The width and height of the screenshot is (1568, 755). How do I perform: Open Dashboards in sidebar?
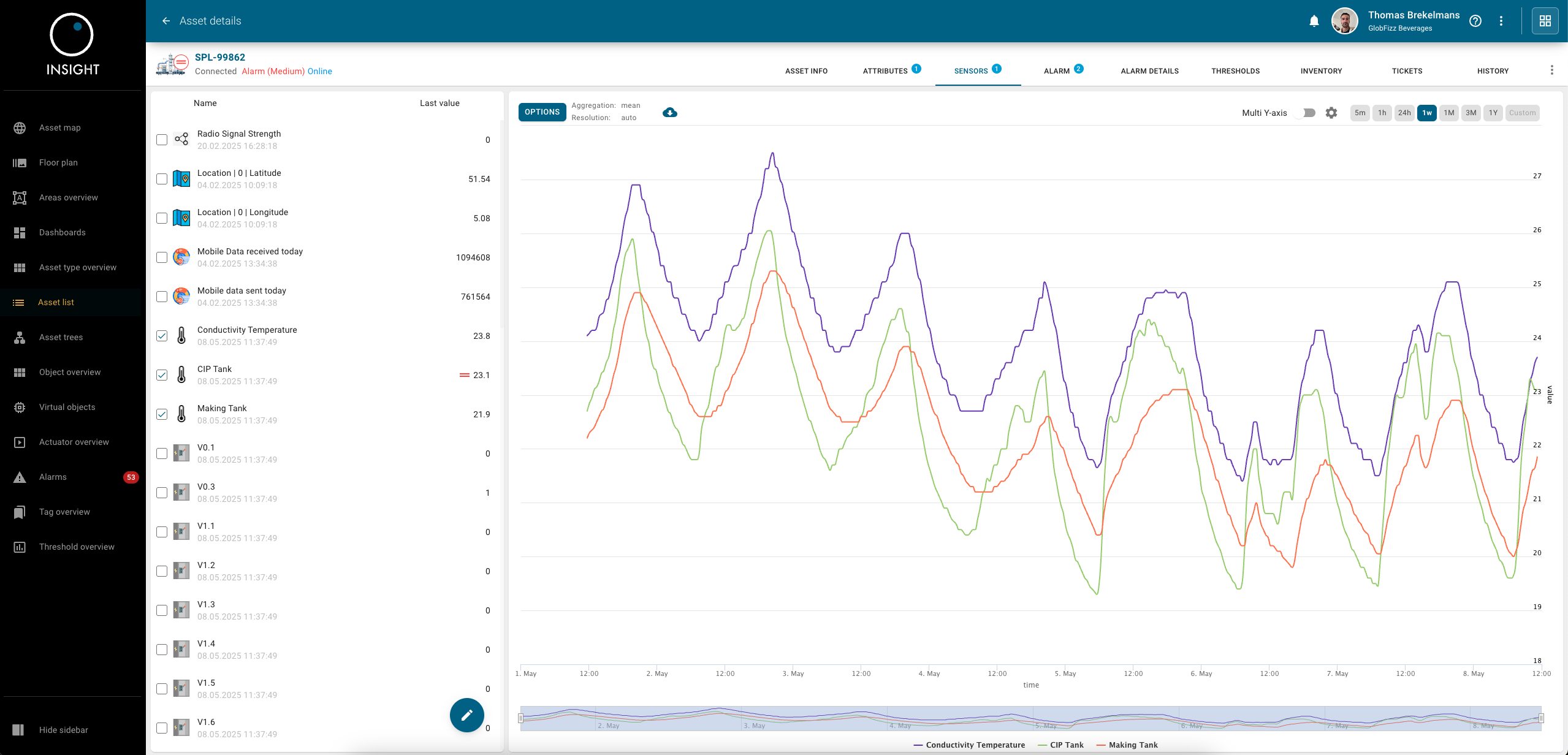click(63, 232)
